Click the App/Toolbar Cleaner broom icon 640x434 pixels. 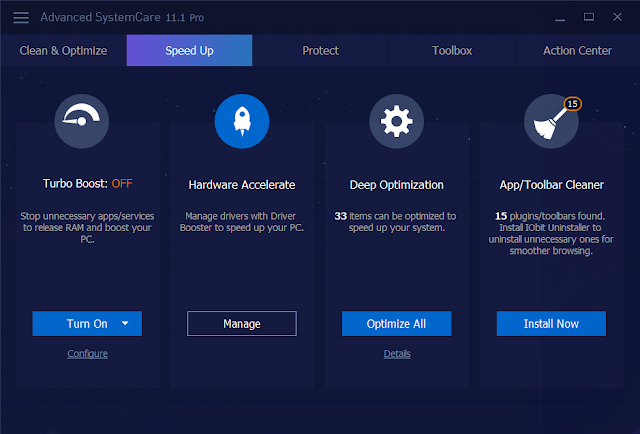551,121
